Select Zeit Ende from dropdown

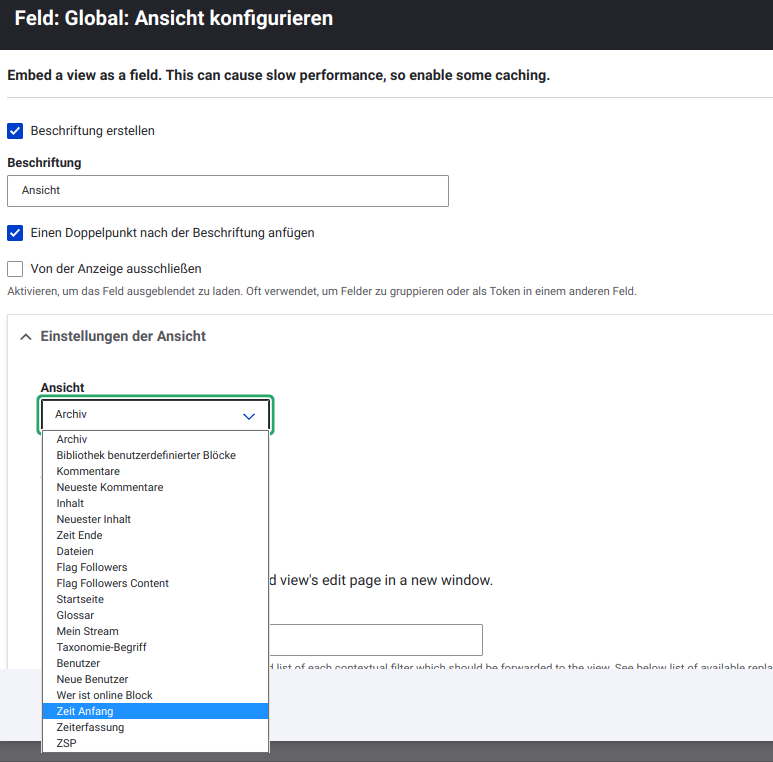pyautogui.click(x=79, y=535)
